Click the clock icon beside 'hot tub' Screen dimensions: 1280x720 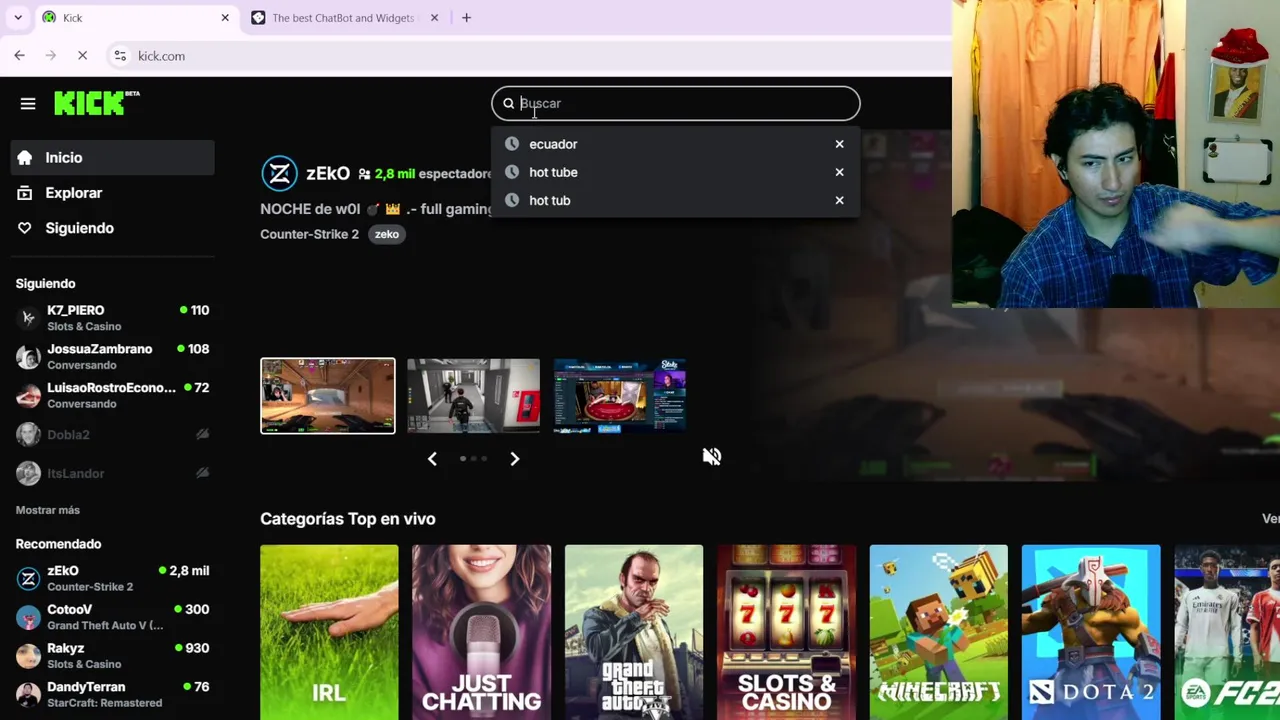[512, 200]
